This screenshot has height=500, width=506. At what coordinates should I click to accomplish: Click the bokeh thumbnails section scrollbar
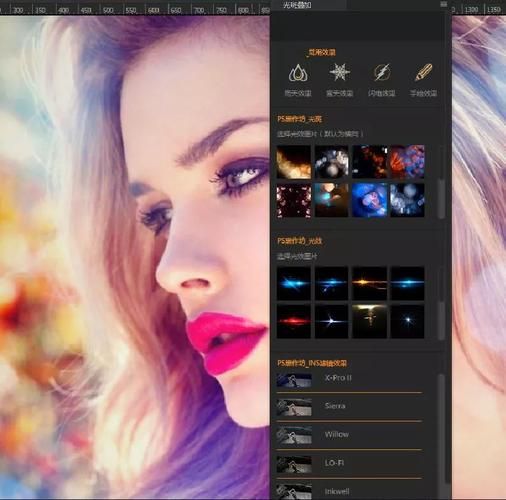point(442,199)
